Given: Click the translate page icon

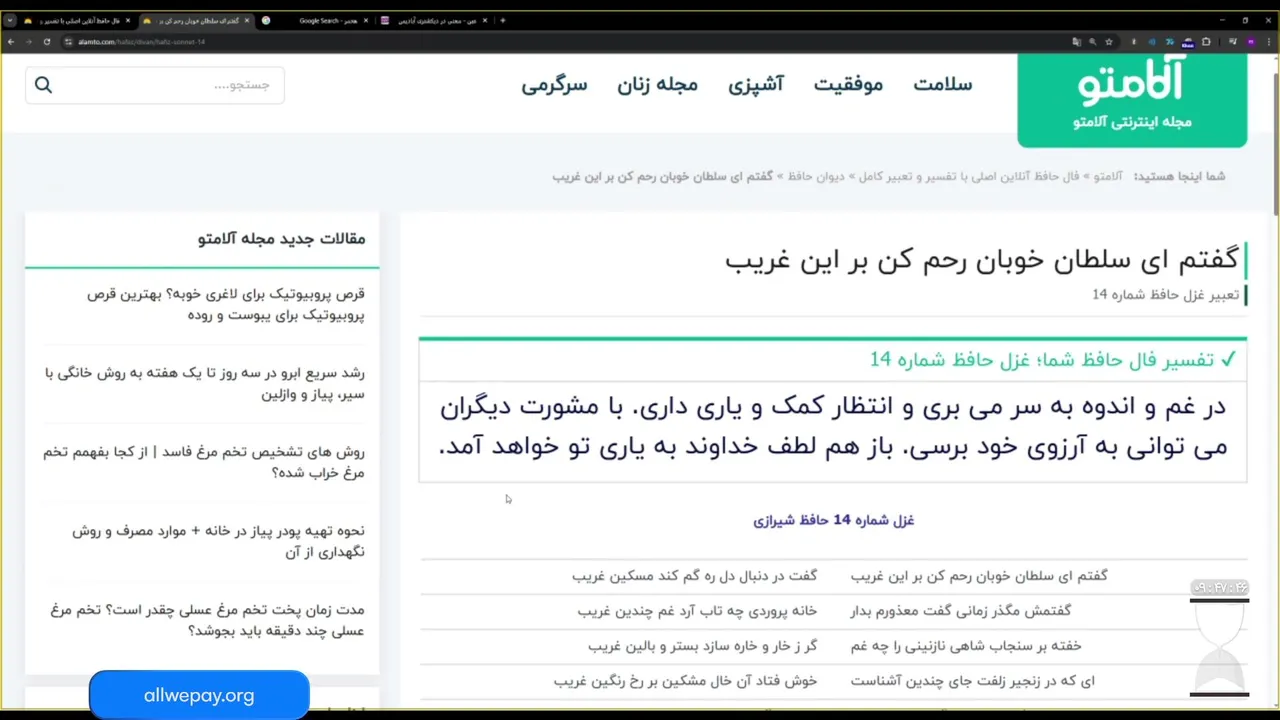Looking at the screenshot, I should tap(1077, 42).
